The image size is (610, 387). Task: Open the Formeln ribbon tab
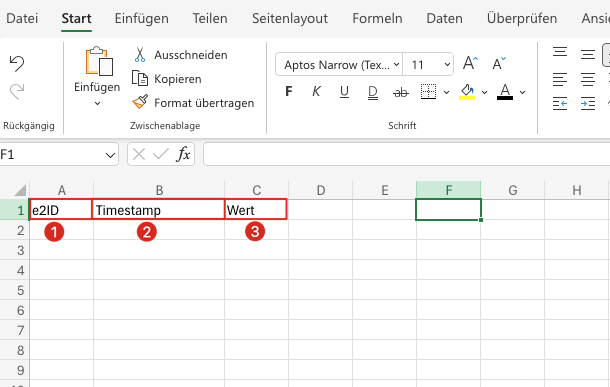tap(377, 18)
